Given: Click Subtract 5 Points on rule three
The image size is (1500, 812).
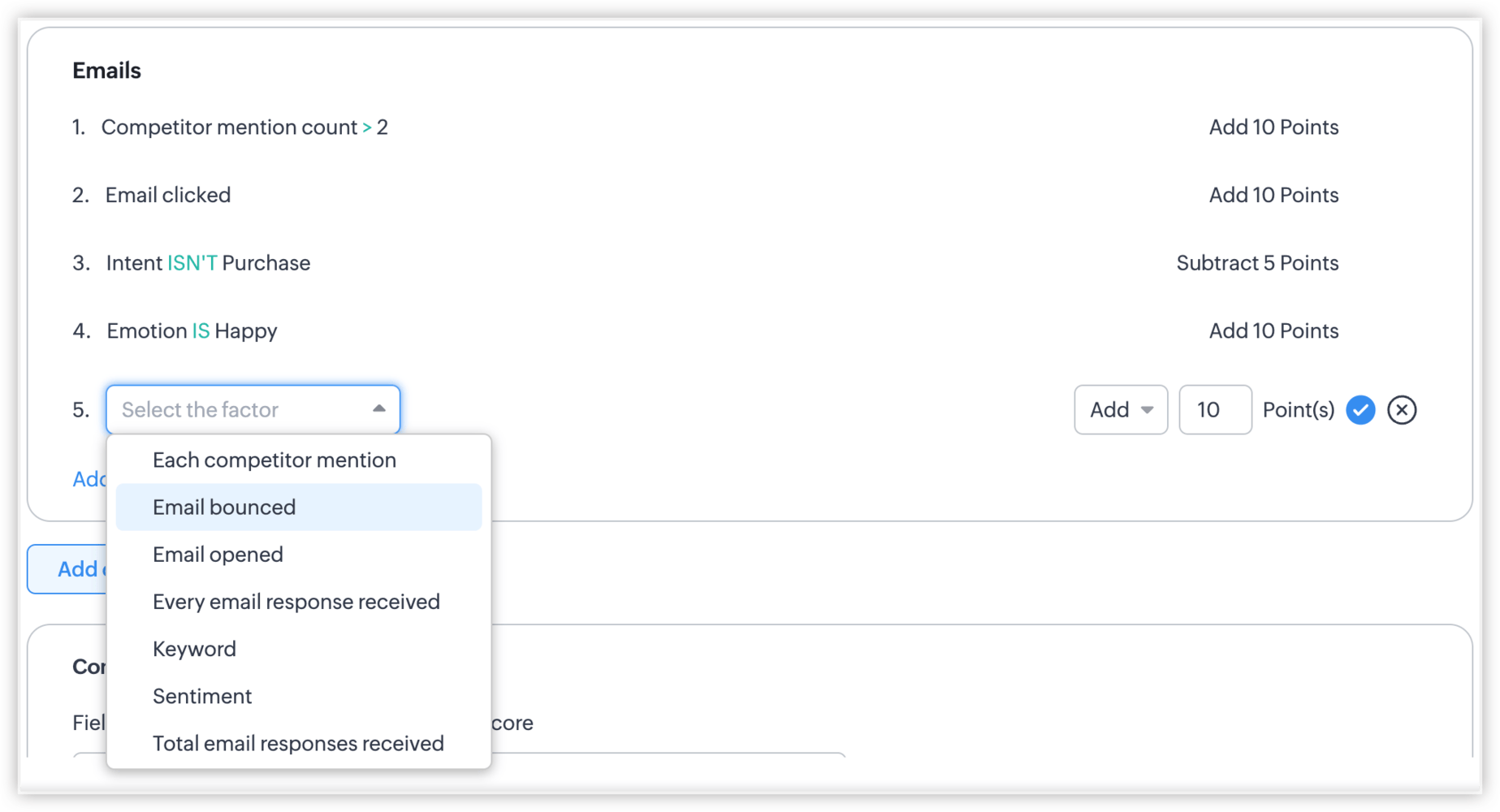Looking at the screenshot, I should click(1257, 263).
